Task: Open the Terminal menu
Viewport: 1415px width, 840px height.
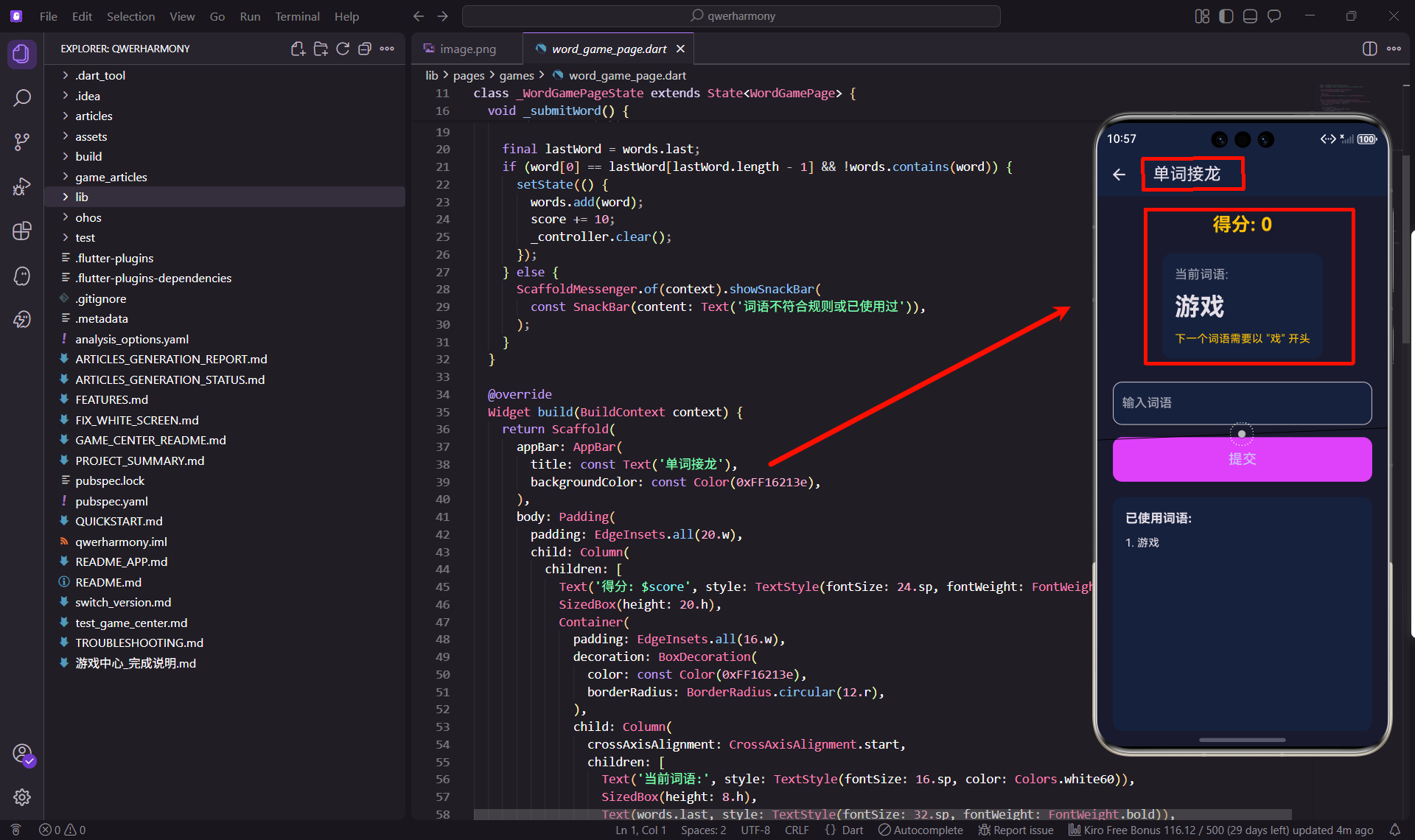Action: (x=297, y=16)
